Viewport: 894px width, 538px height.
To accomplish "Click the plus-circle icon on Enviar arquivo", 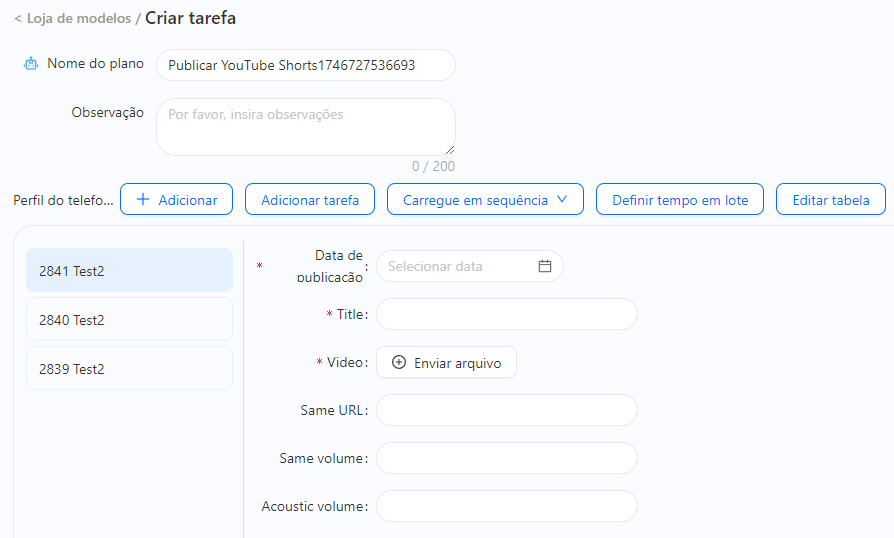I will [x=399, y=362].
